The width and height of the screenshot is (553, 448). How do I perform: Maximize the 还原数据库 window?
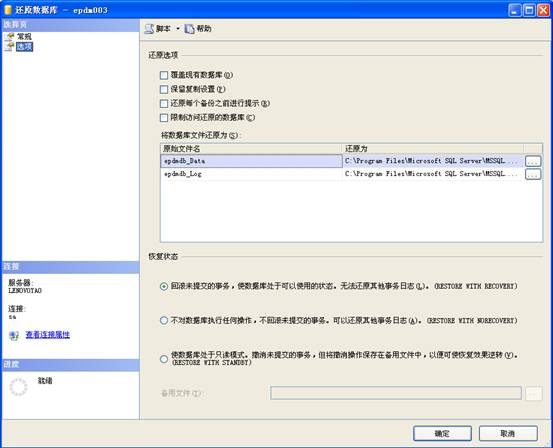coord(529,10)
